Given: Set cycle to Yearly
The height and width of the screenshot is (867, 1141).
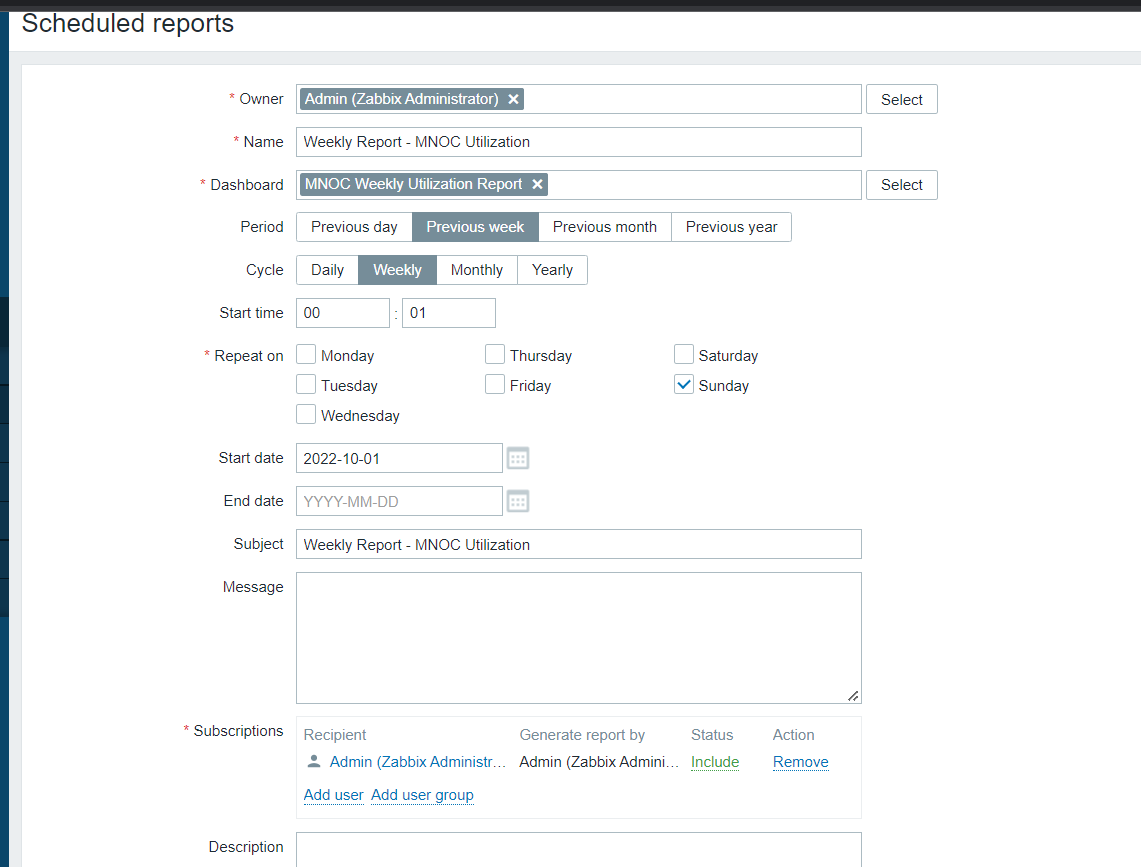Looking at the screenshot, I should tap(552, 270).
